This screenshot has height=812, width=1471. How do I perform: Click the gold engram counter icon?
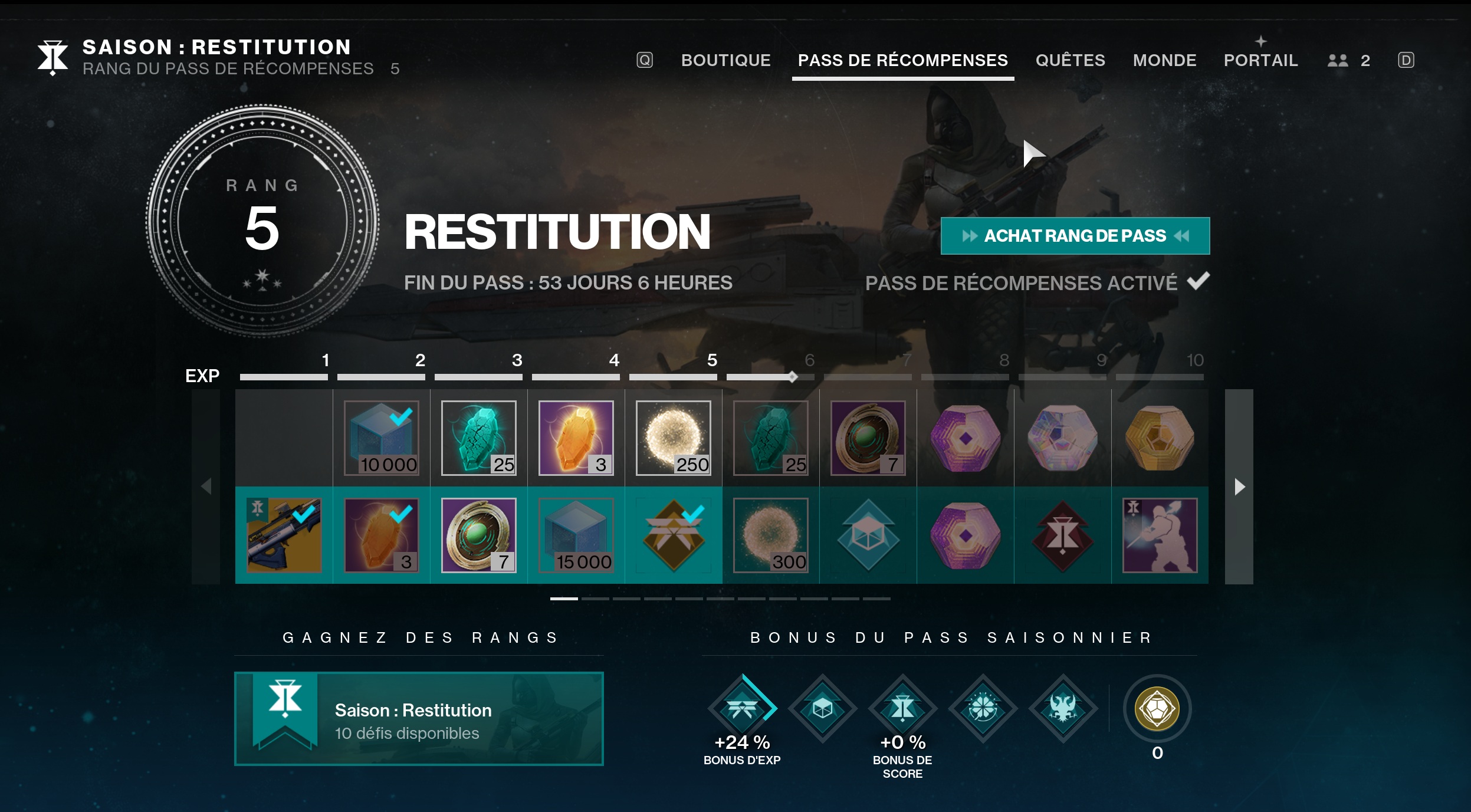pos(1157,708)
